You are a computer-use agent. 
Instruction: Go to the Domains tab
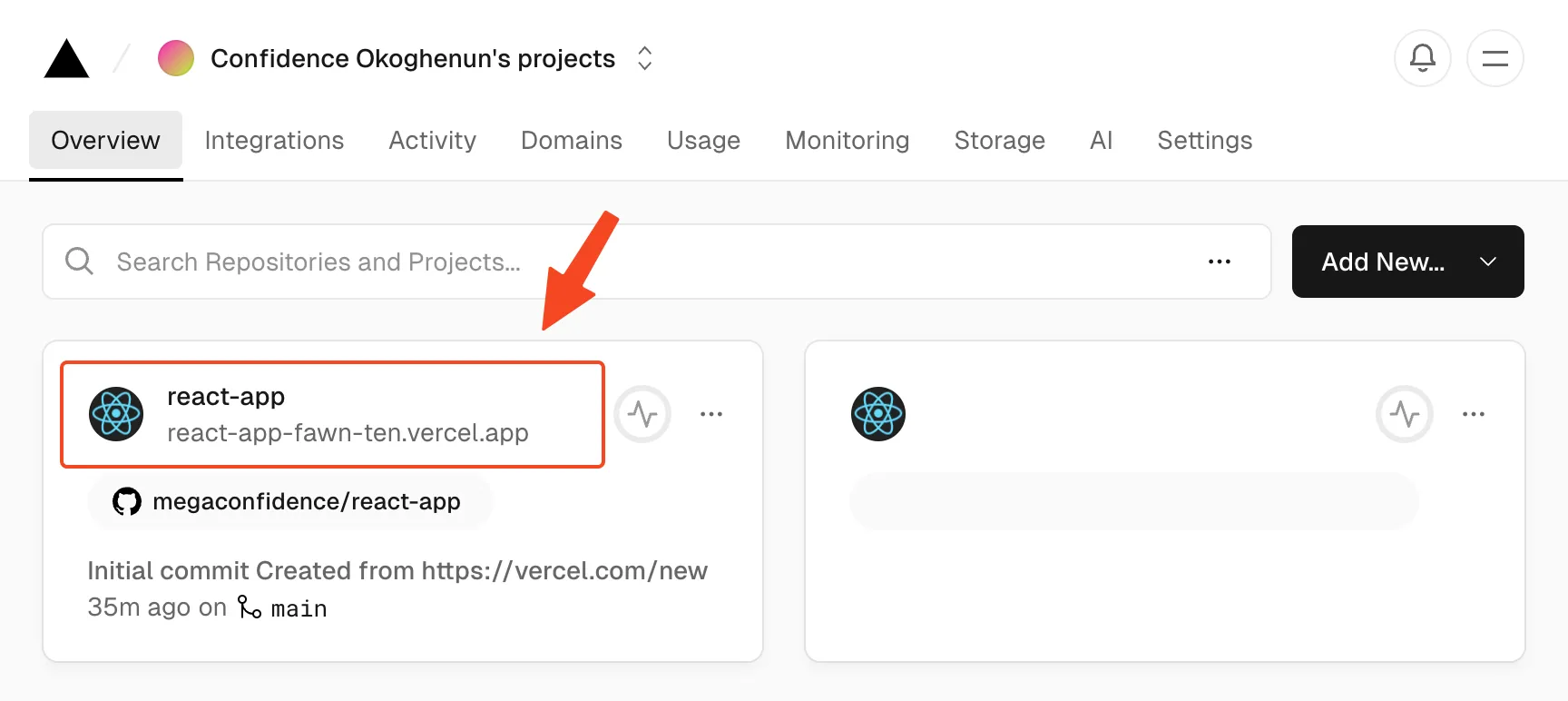[572, 140]
